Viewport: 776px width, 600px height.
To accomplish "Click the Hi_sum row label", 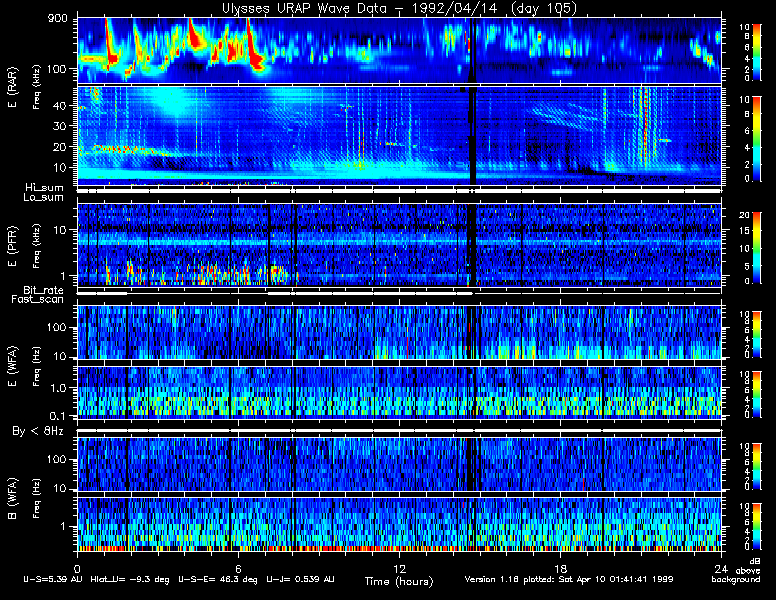I will (x=45, y=188).
